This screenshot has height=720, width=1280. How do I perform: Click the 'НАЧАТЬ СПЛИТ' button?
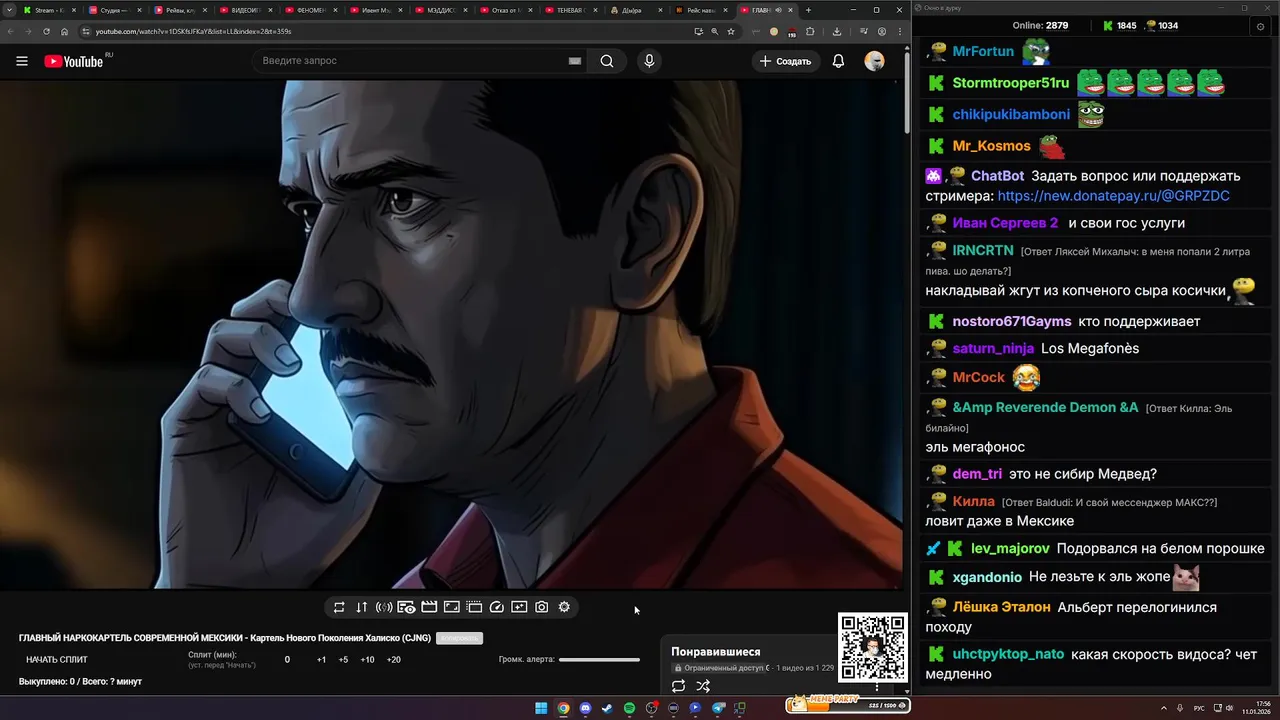point(57,660)
